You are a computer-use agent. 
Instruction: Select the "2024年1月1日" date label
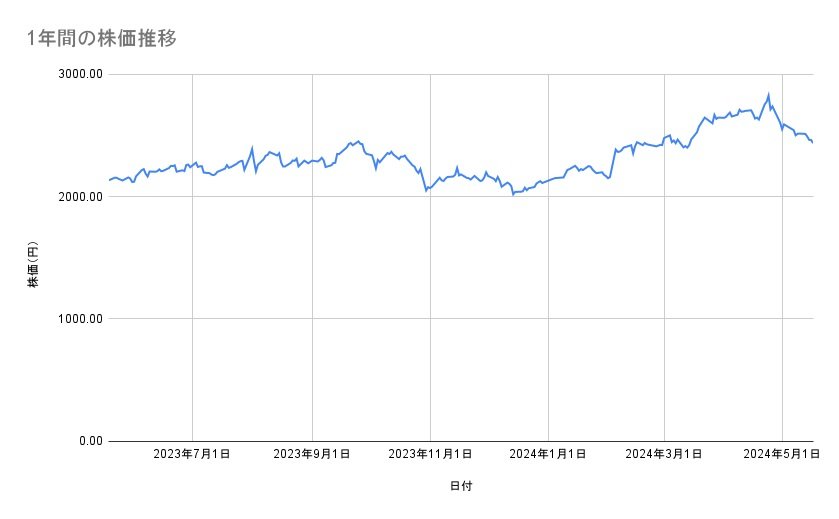pyautogui.click(x=547, y=455)
